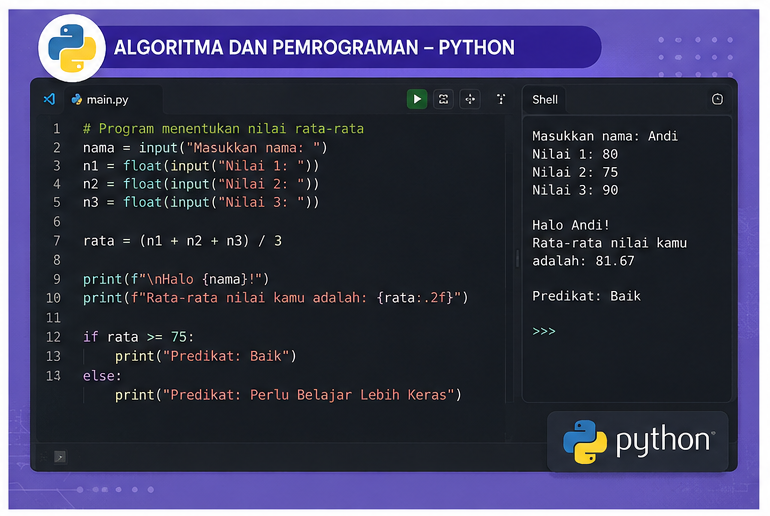
Task: Click the branch/fork toolbar icon
Action: [x=500, y=99]
